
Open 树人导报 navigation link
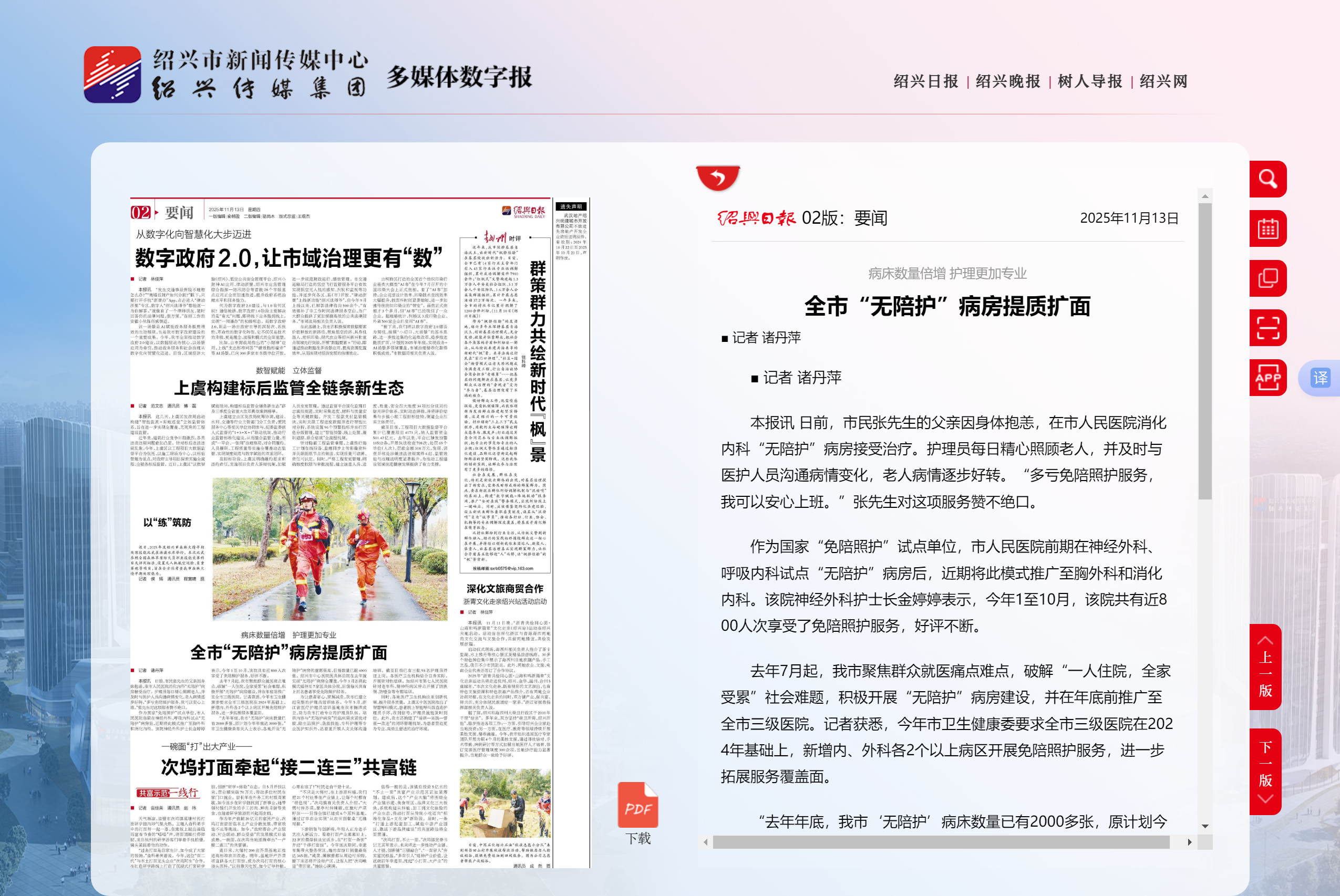(x=1090, y=81)
